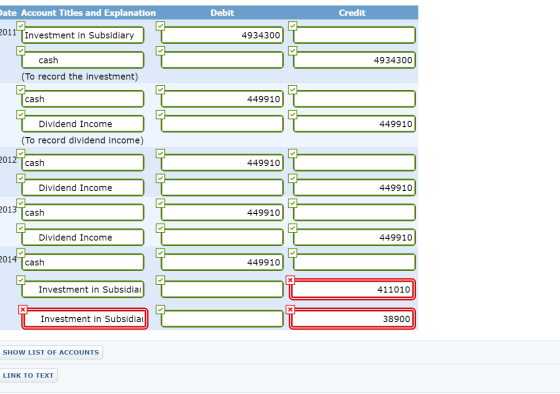560x394 pixels.
Task: Select the 2013 cash account field
Action: click(x=83, y=213)
